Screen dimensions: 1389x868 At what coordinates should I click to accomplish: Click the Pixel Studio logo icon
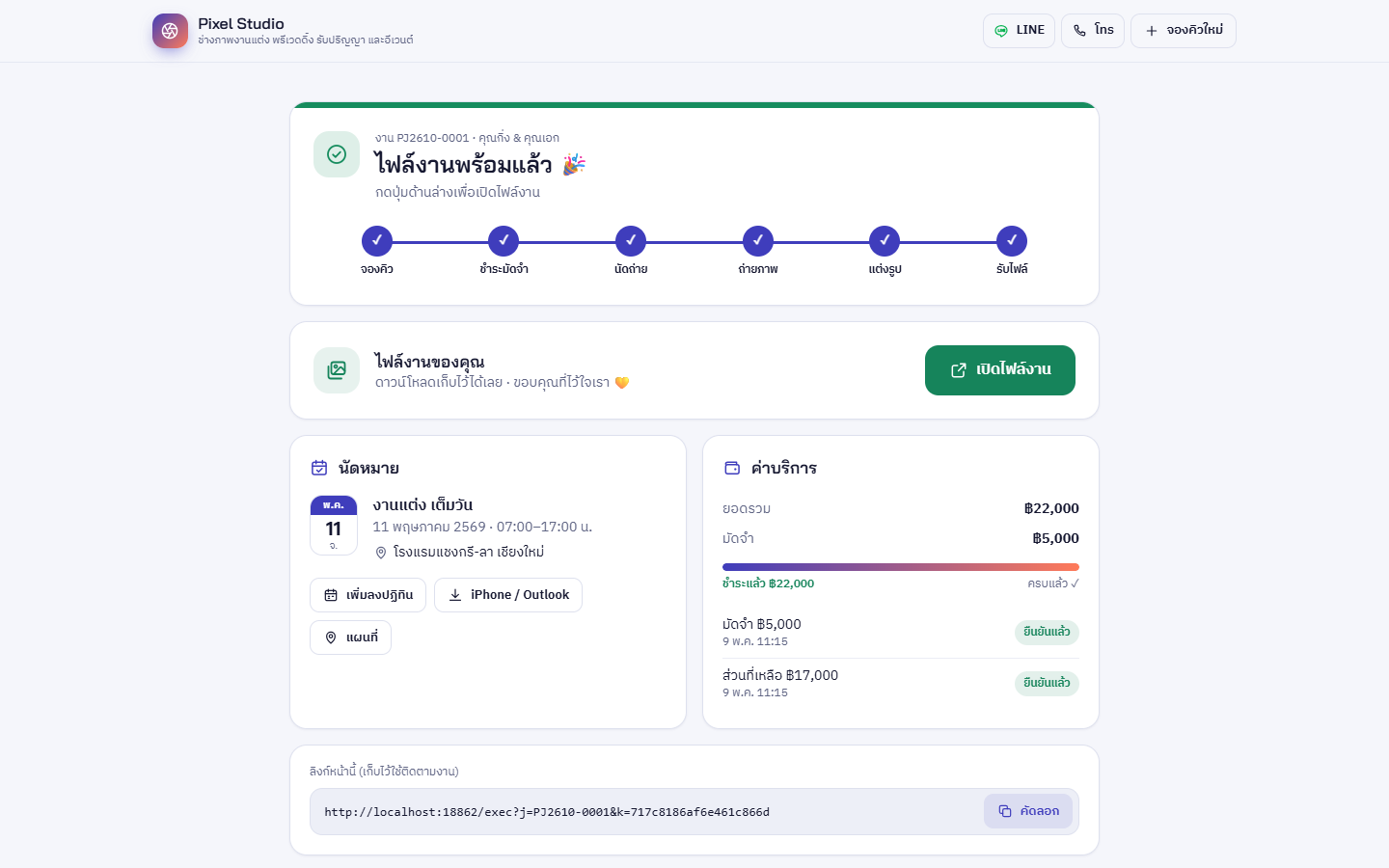[x=170, y=31]
